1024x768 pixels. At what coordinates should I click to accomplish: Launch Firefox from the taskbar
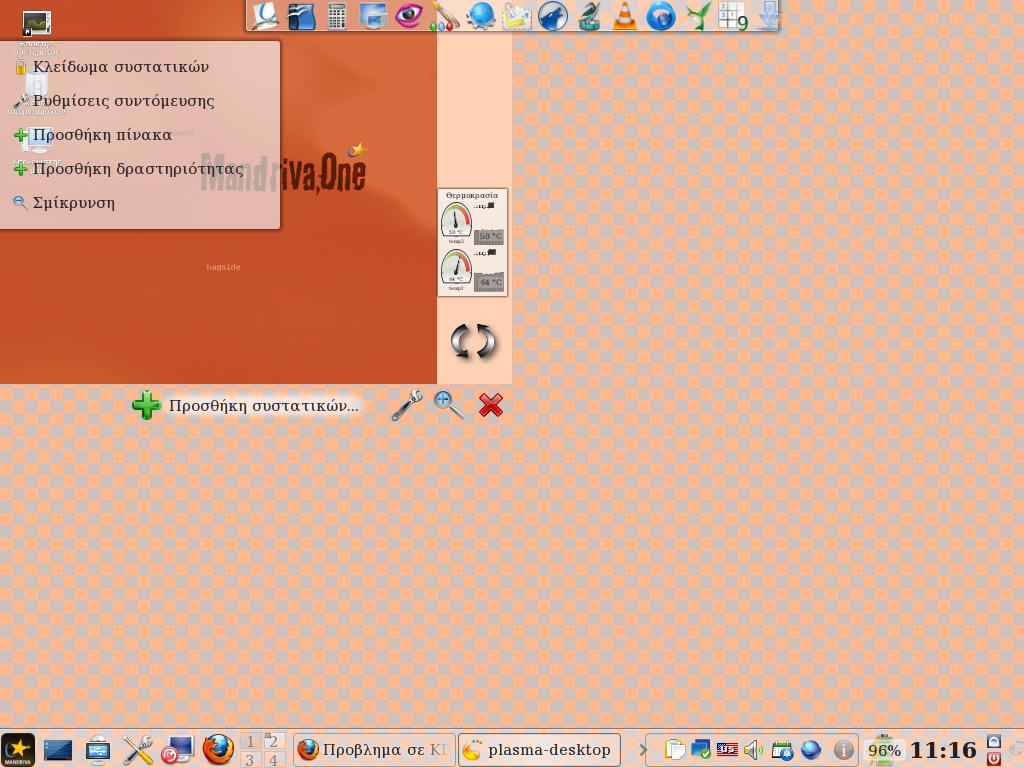[218, 750]
